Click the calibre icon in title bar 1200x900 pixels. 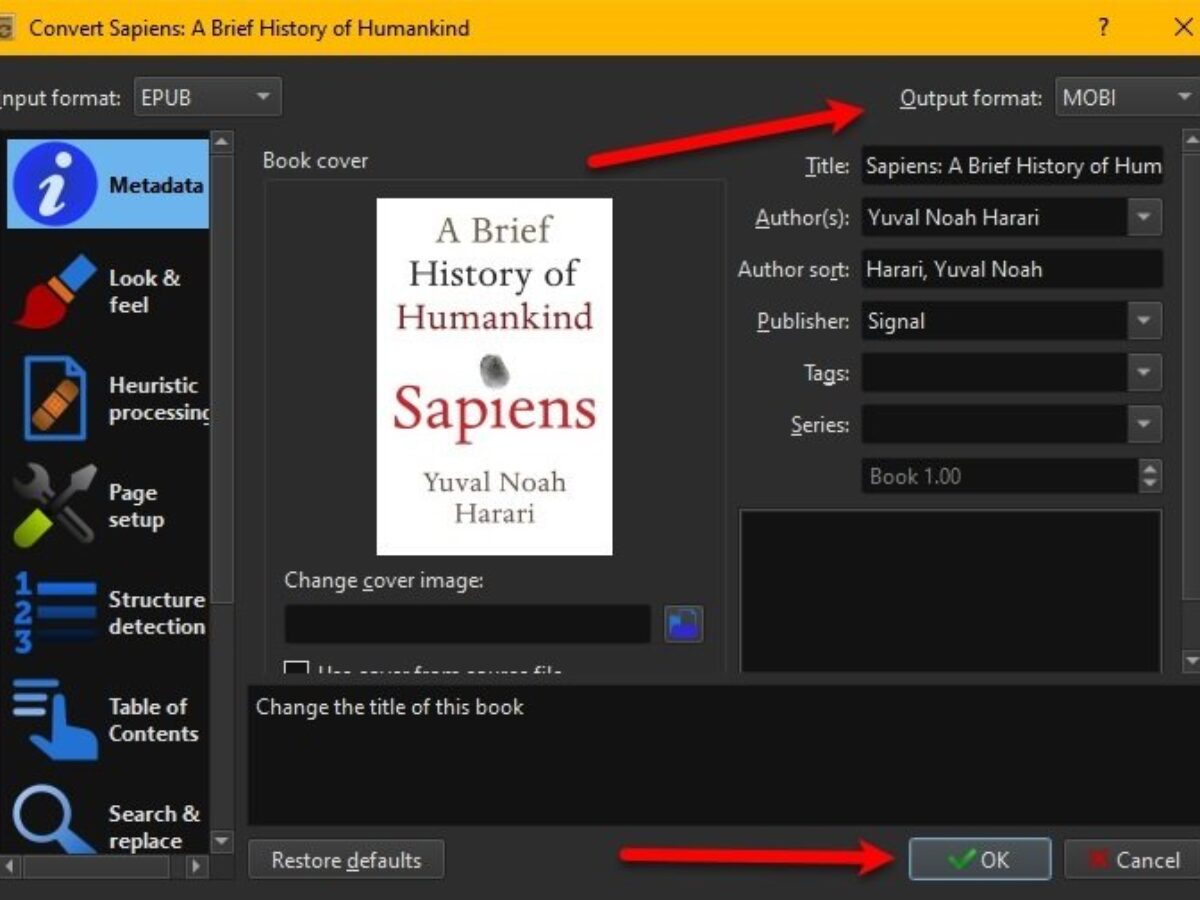pyautogui.click(x=5, y=28)
